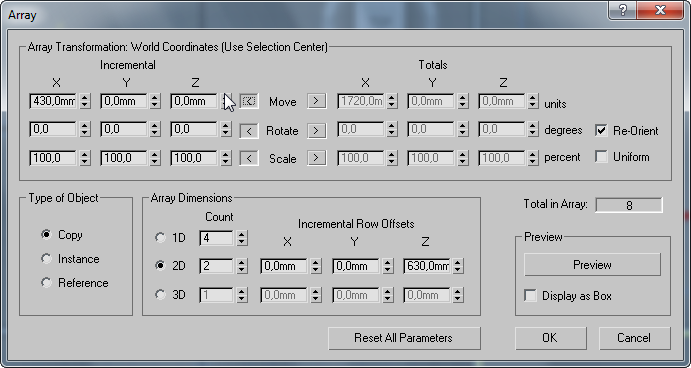The width and height of the screenshot is (691, 368).
Task: Click the Incremental Rotate X field
Action: (53, 130)
